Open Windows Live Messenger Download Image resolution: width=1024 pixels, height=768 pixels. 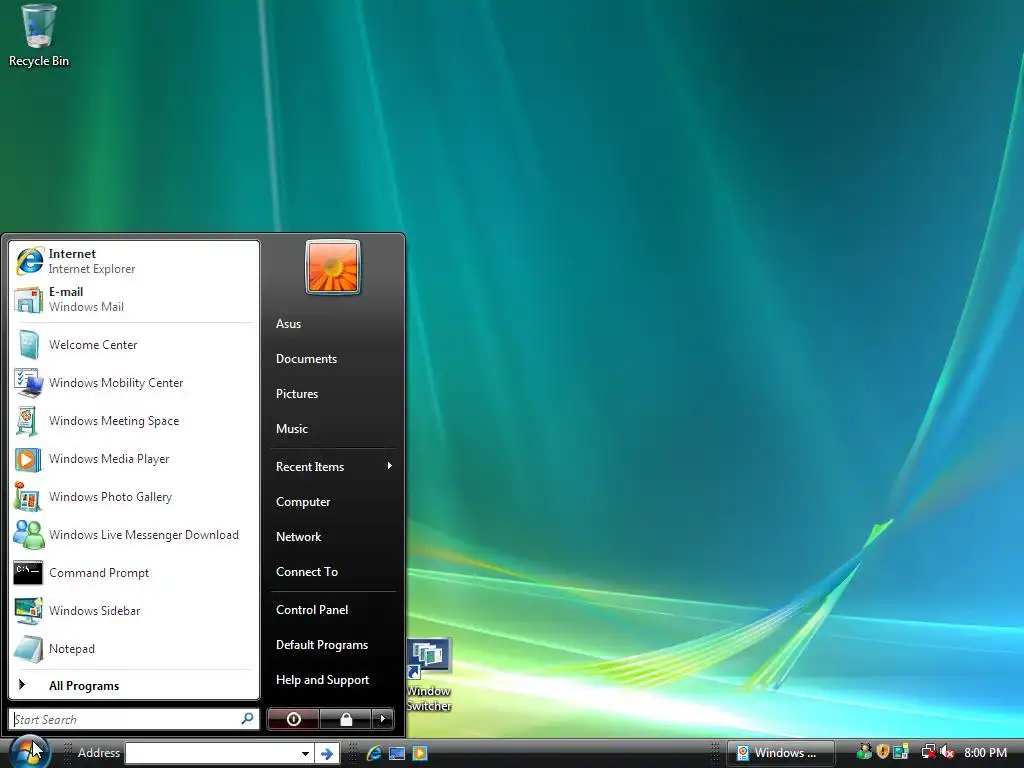click(x=133, y=534)
